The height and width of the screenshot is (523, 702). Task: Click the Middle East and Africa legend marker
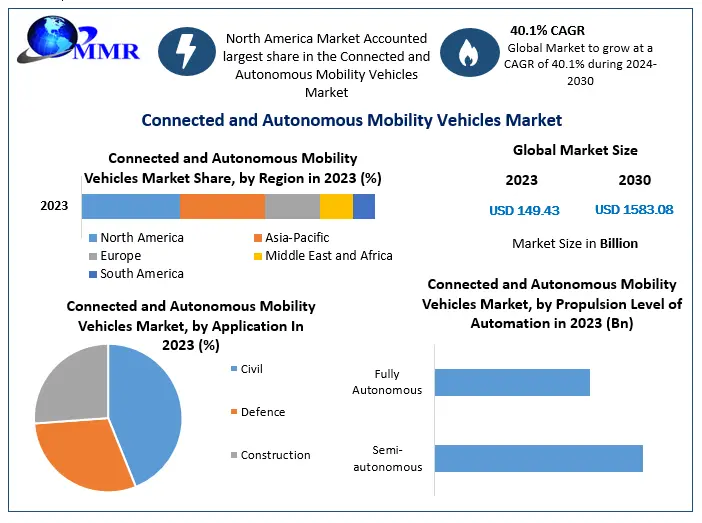(257, 256)
